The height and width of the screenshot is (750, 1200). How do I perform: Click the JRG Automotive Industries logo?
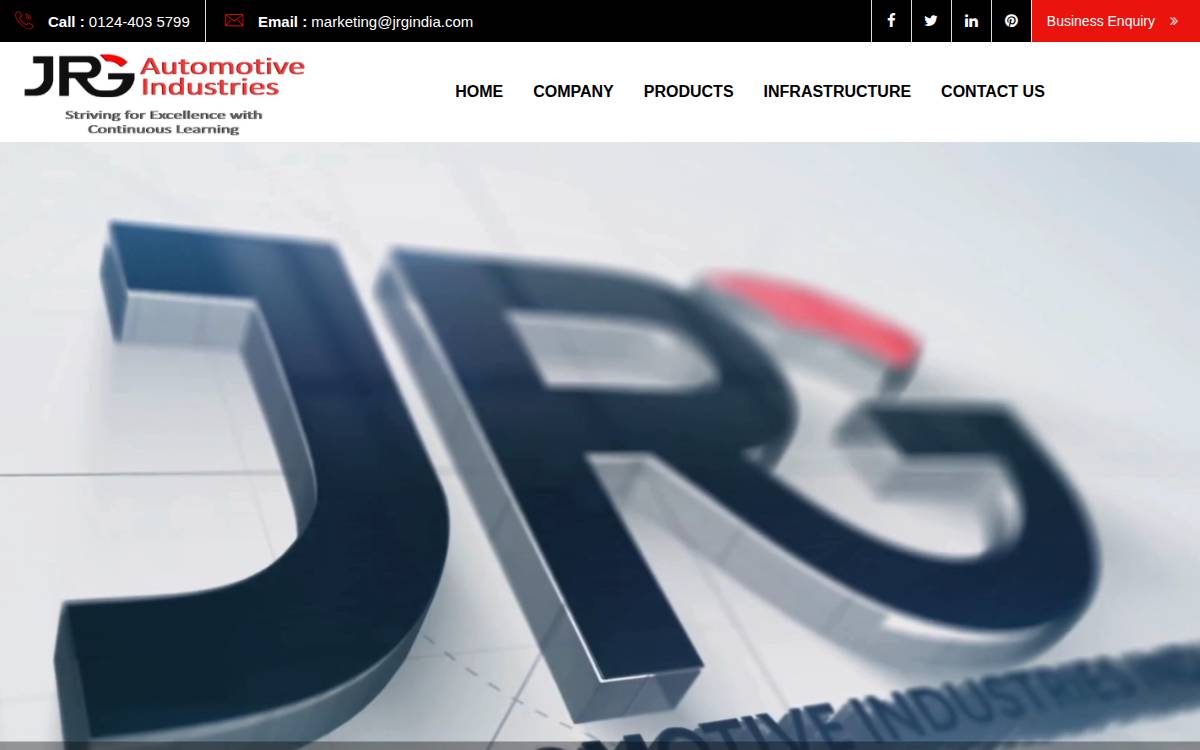[164, 94]
